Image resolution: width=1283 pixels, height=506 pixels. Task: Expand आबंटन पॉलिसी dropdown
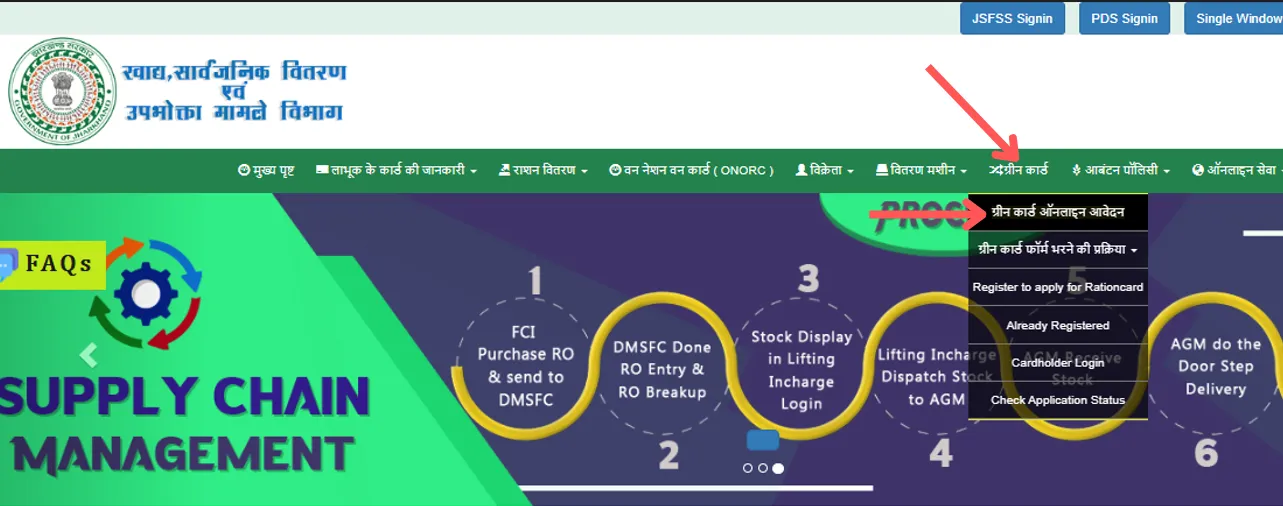(1119, 170)
